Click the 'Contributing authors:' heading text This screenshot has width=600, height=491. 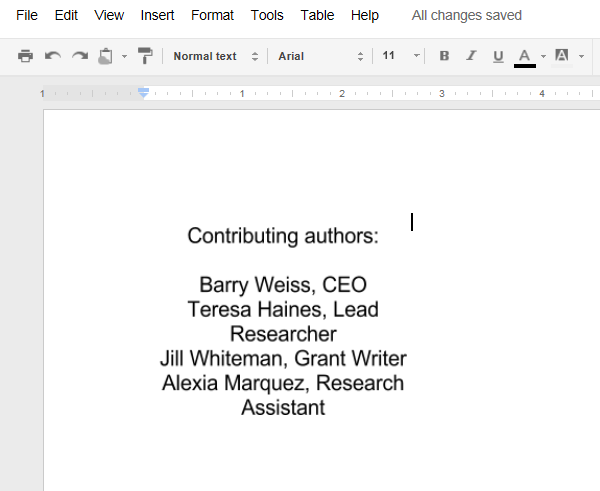283,236
